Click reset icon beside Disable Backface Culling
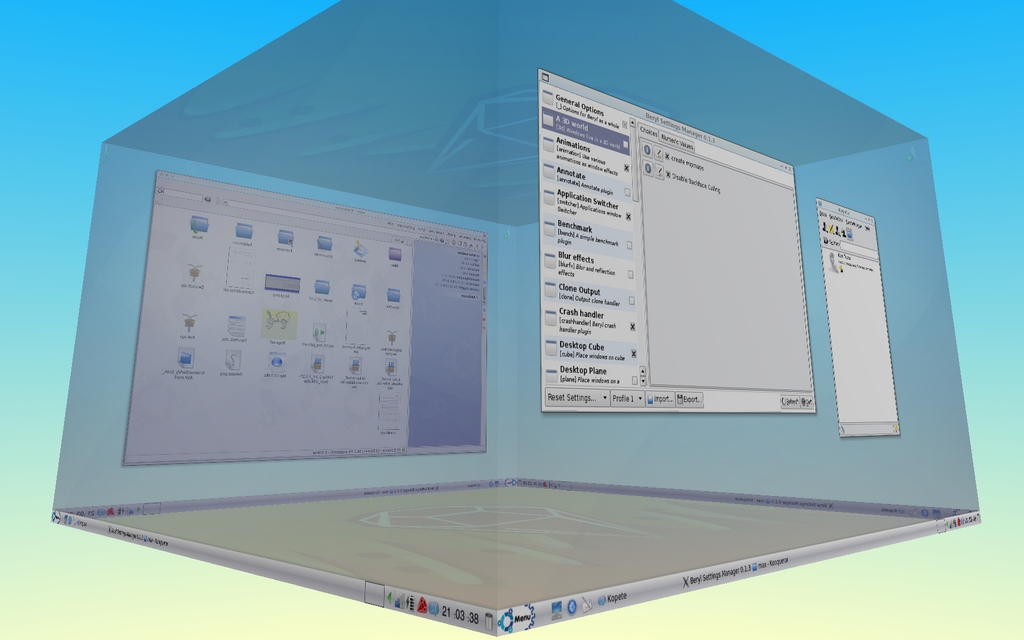The image size is (1024, 640). coord(648,168)
